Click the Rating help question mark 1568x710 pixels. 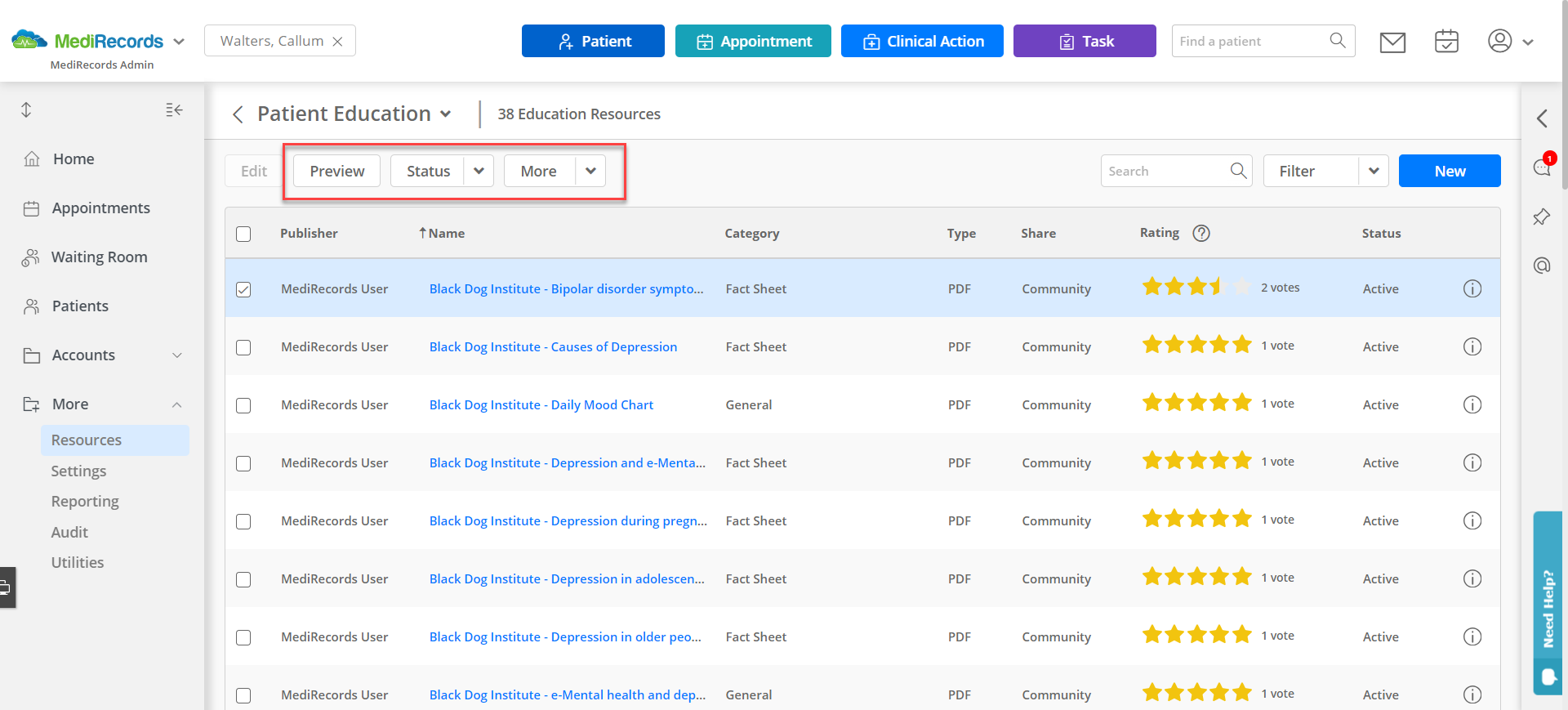pyautogui.click(x=1201, y=233)
